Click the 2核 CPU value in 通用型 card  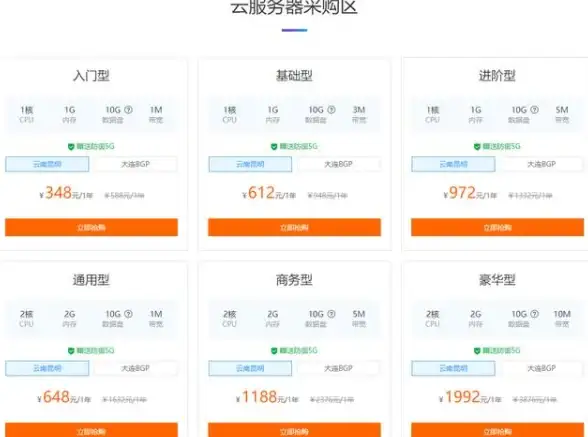coord(27,314)
